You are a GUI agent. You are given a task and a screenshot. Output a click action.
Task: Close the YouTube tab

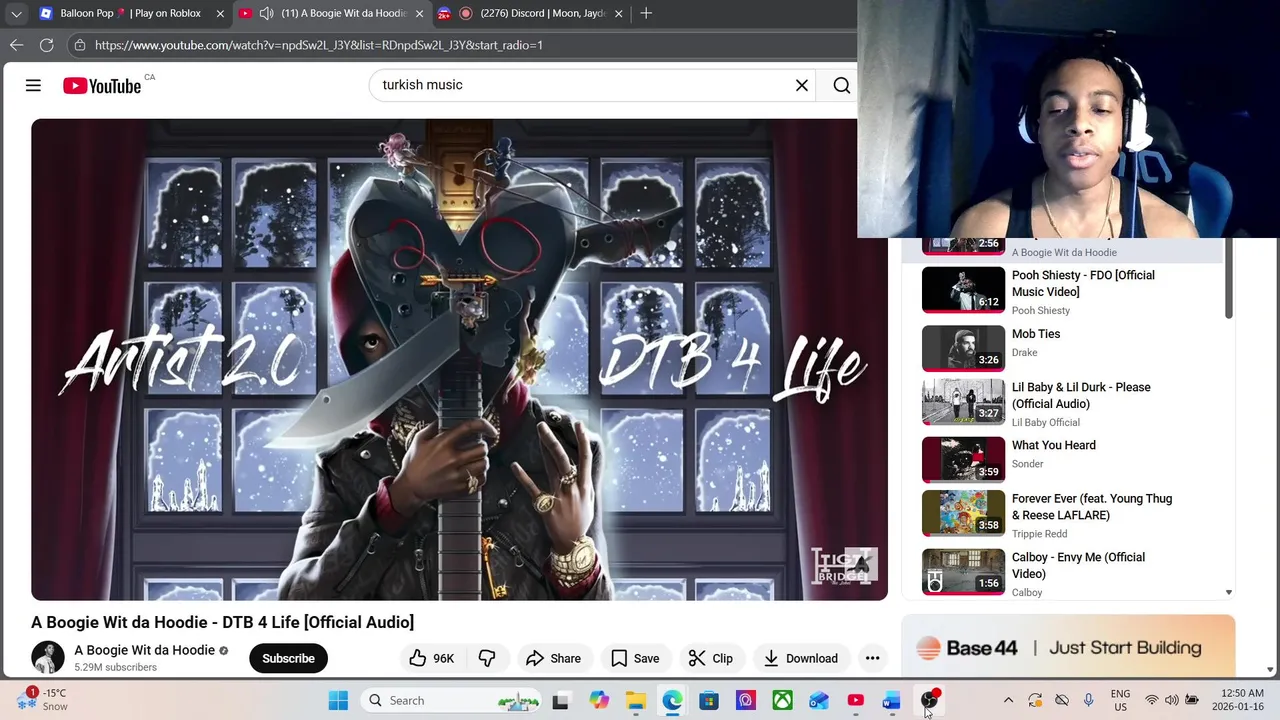419,14
